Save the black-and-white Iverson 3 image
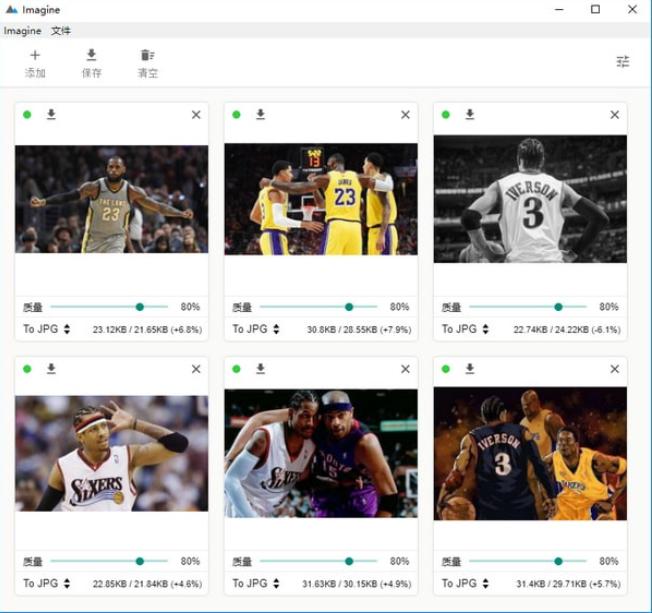The height and width of the screenshot is (613, 652). pos(469,115)
